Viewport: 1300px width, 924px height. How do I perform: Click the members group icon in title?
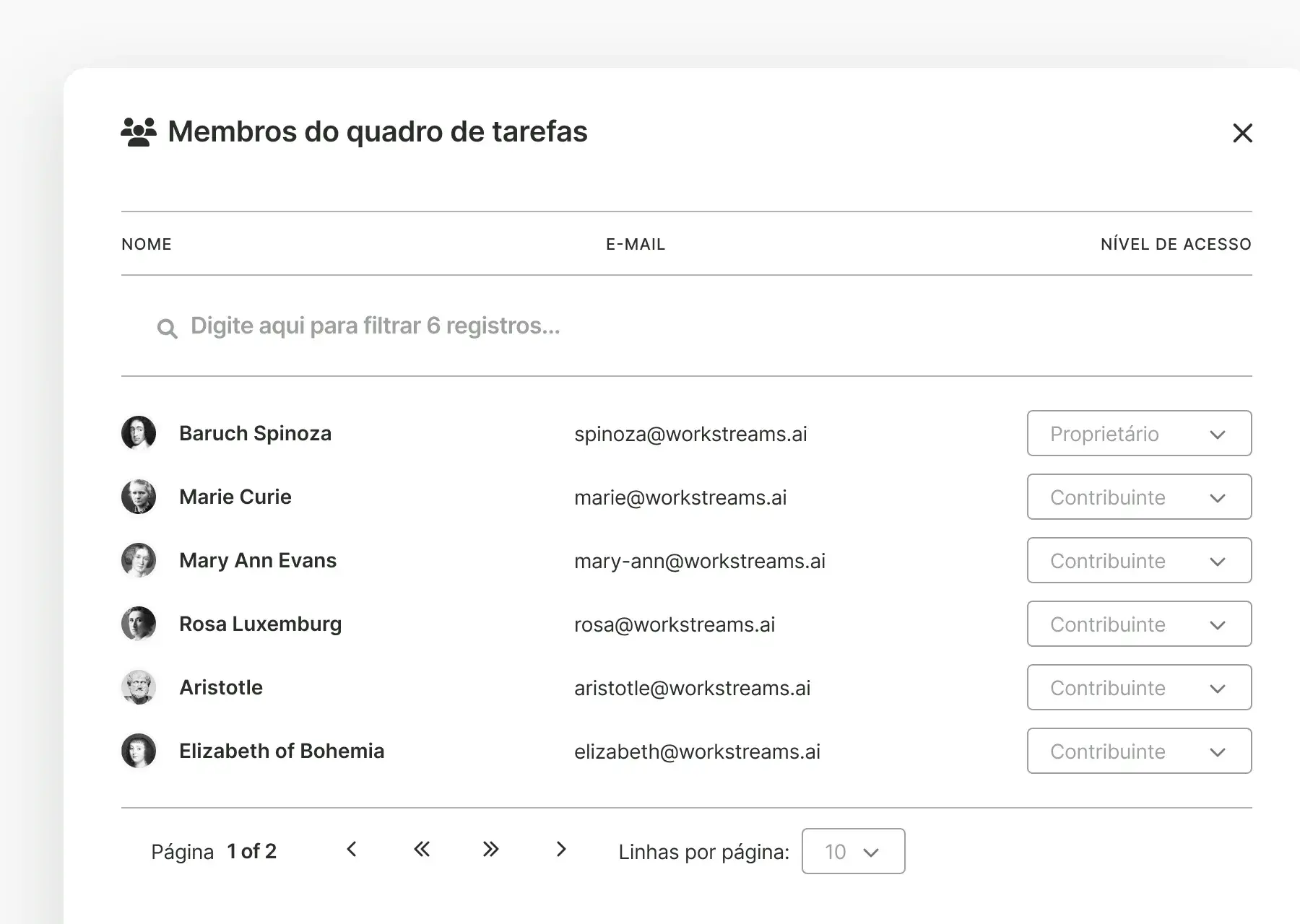(x=139, y=132)
